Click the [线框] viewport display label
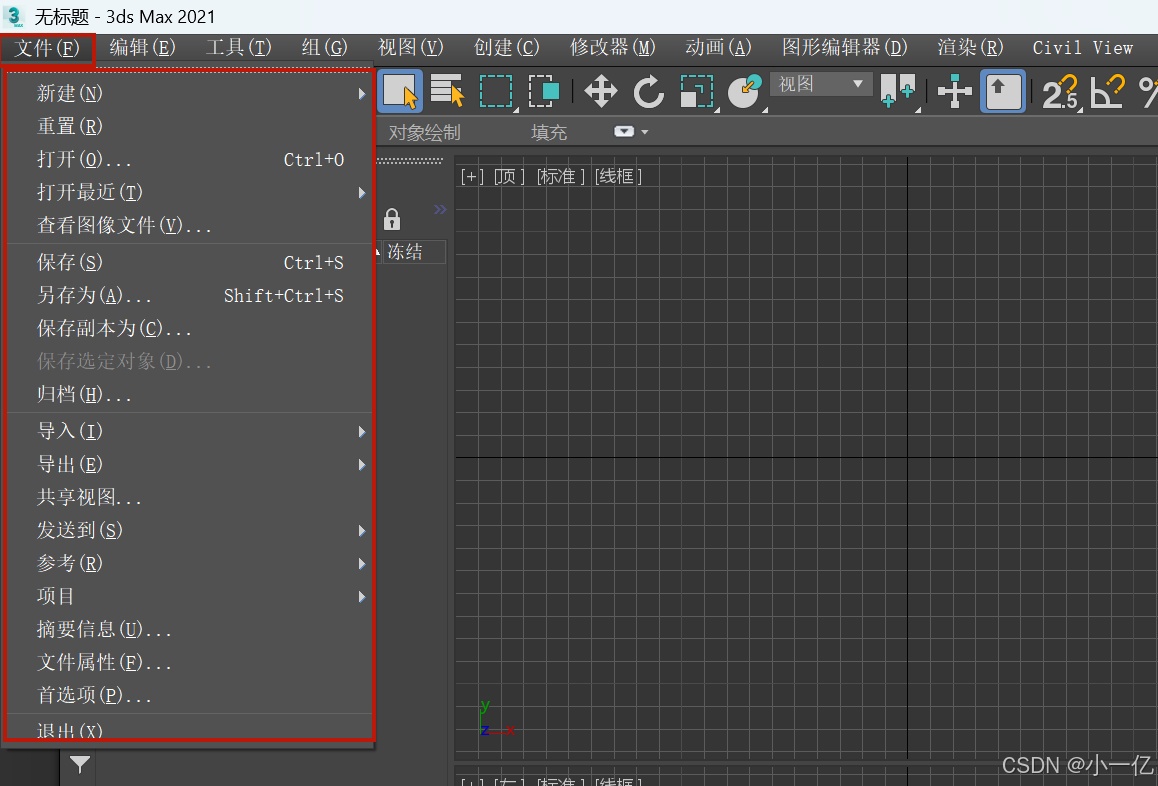The width and height of the screenshot is (1158, 786). pyautogui.click(x=617, y=177)
